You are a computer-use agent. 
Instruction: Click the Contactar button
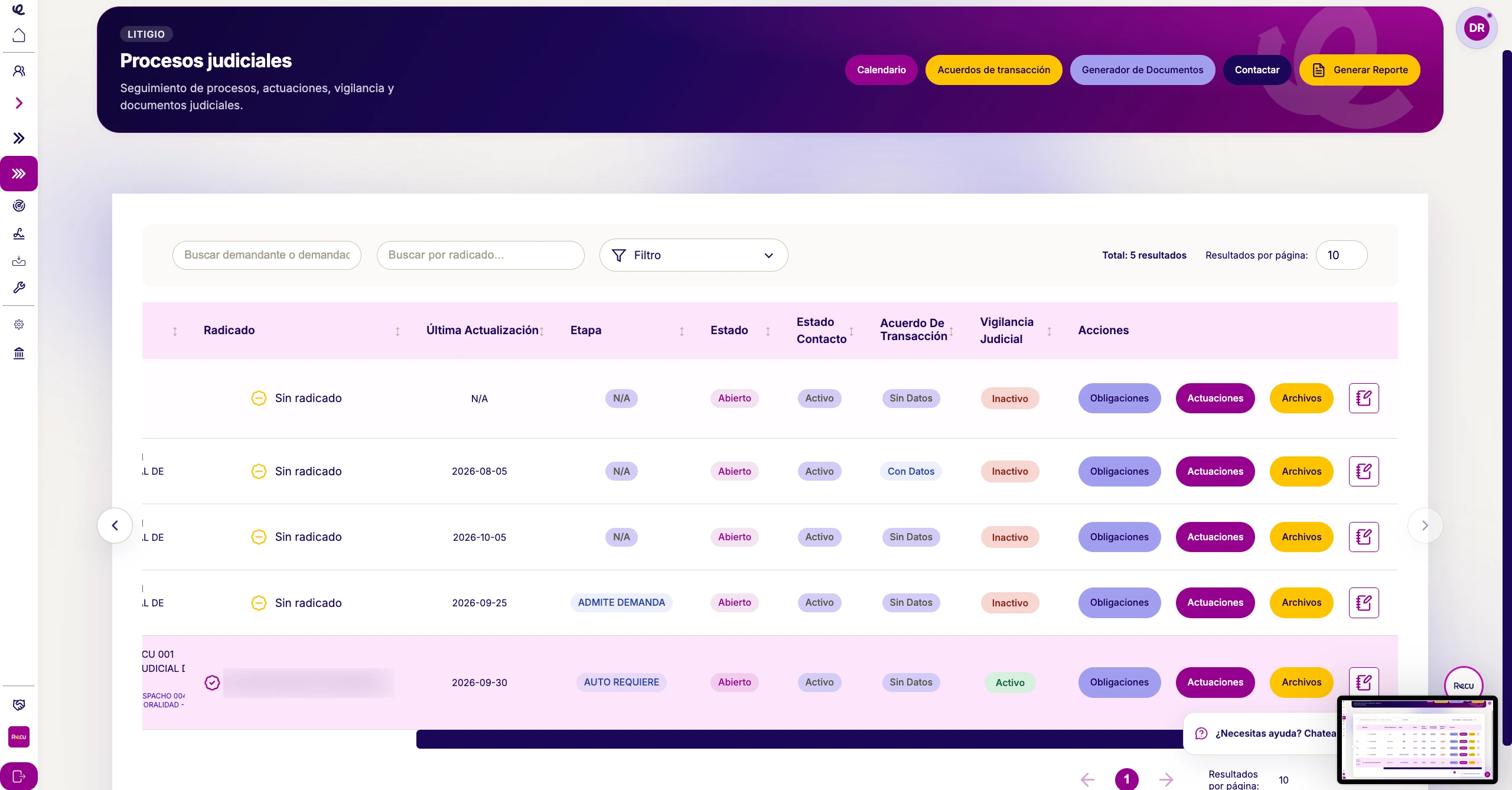(x=1257, y=70)
